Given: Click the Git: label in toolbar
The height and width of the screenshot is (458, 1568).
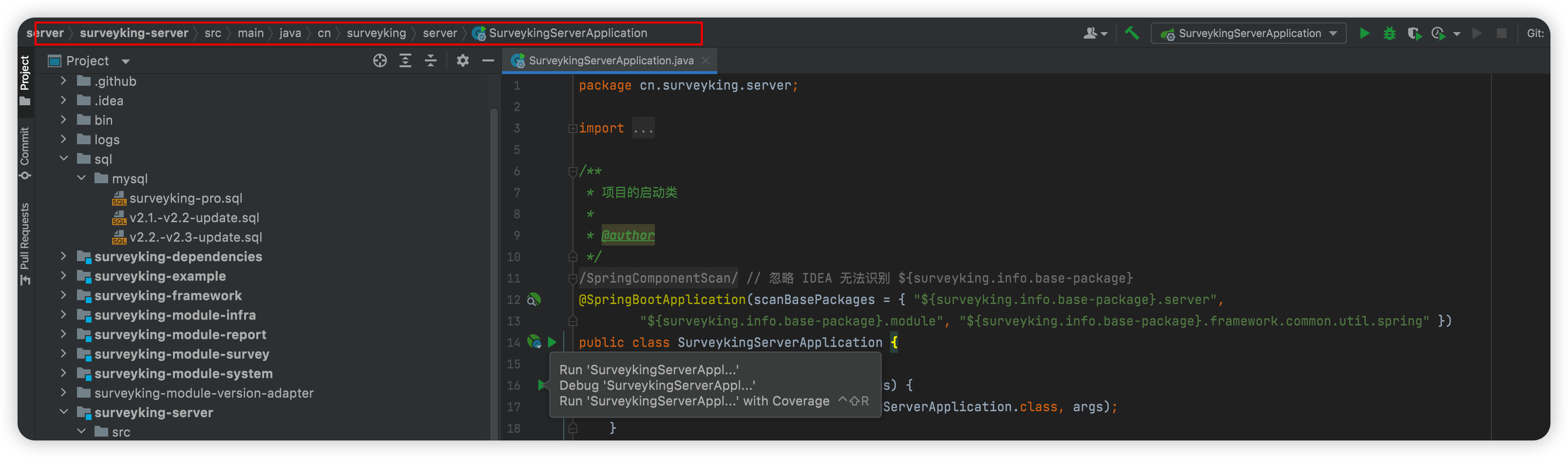Looking at the screenshot, I should [1535, 34].
